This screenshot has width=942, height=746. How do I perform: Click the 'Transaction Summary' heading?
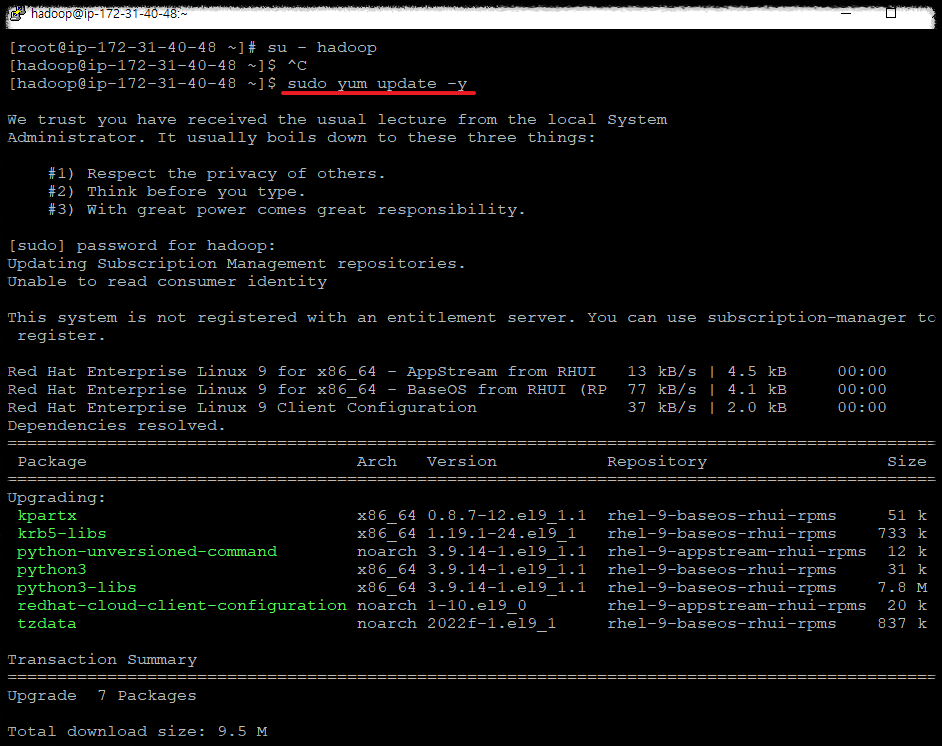point(102,660)
